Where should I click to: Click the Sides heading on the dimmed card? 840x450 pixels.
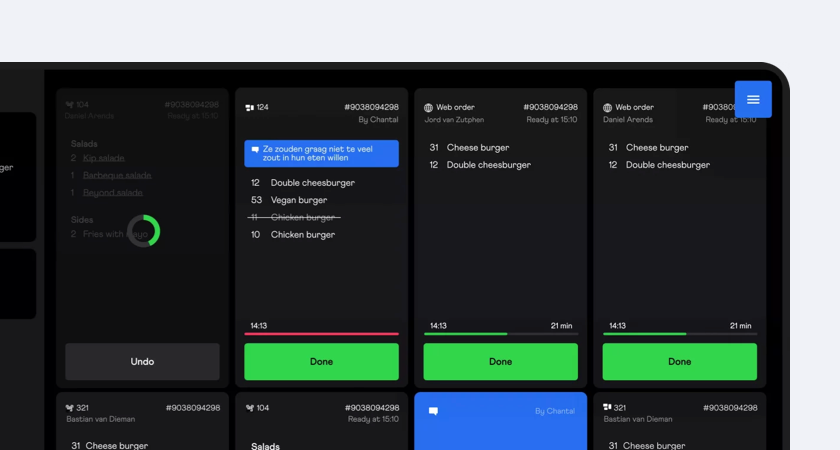[x=82, y=220]
